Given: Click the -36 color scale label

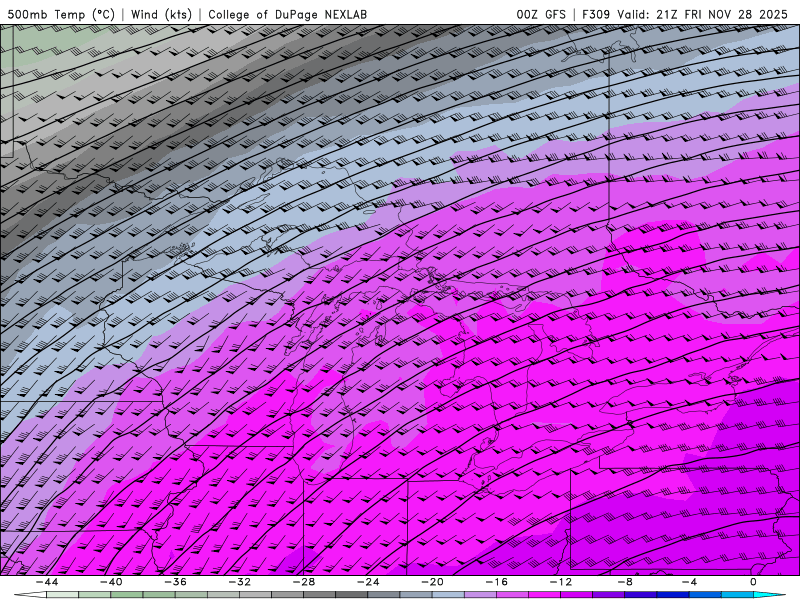Looking at the screenshot, I should 175,582.
